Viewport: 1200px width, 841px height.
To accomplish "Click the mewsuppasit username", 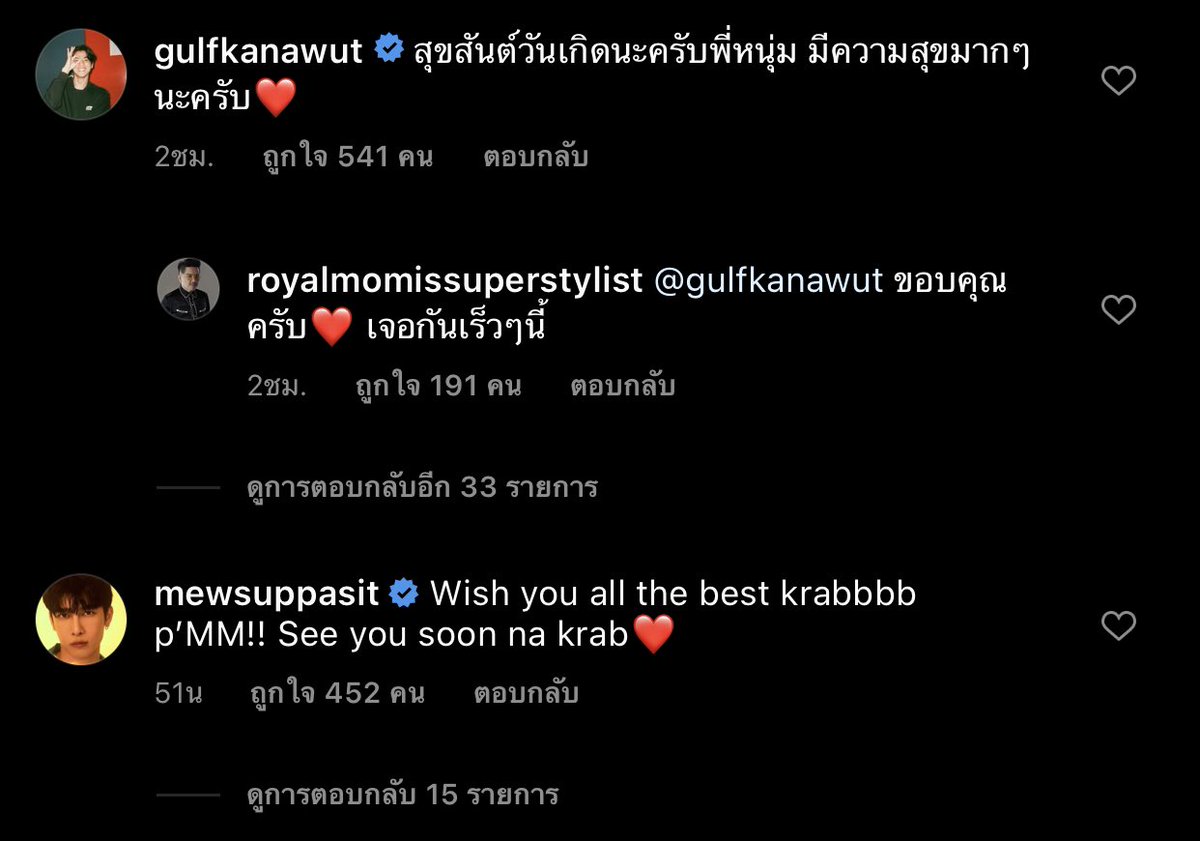I will (x=267, y=593).
